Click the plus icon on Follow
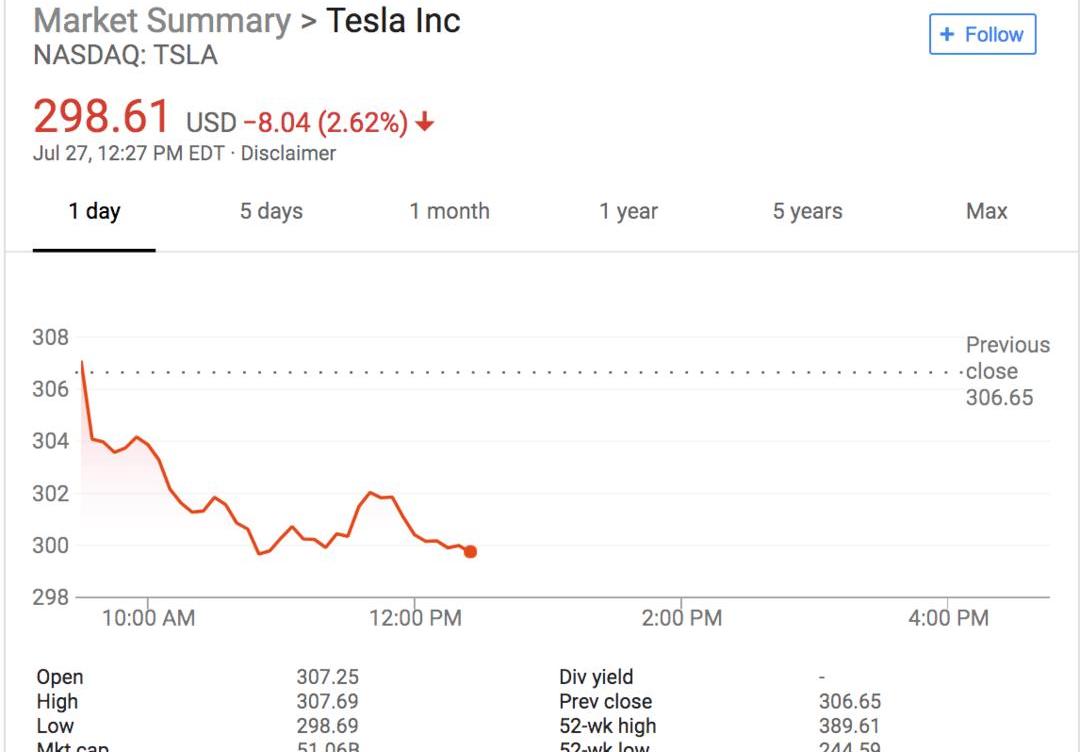The height and width of the screenshot is (752, 1080). tap(947, 35)
